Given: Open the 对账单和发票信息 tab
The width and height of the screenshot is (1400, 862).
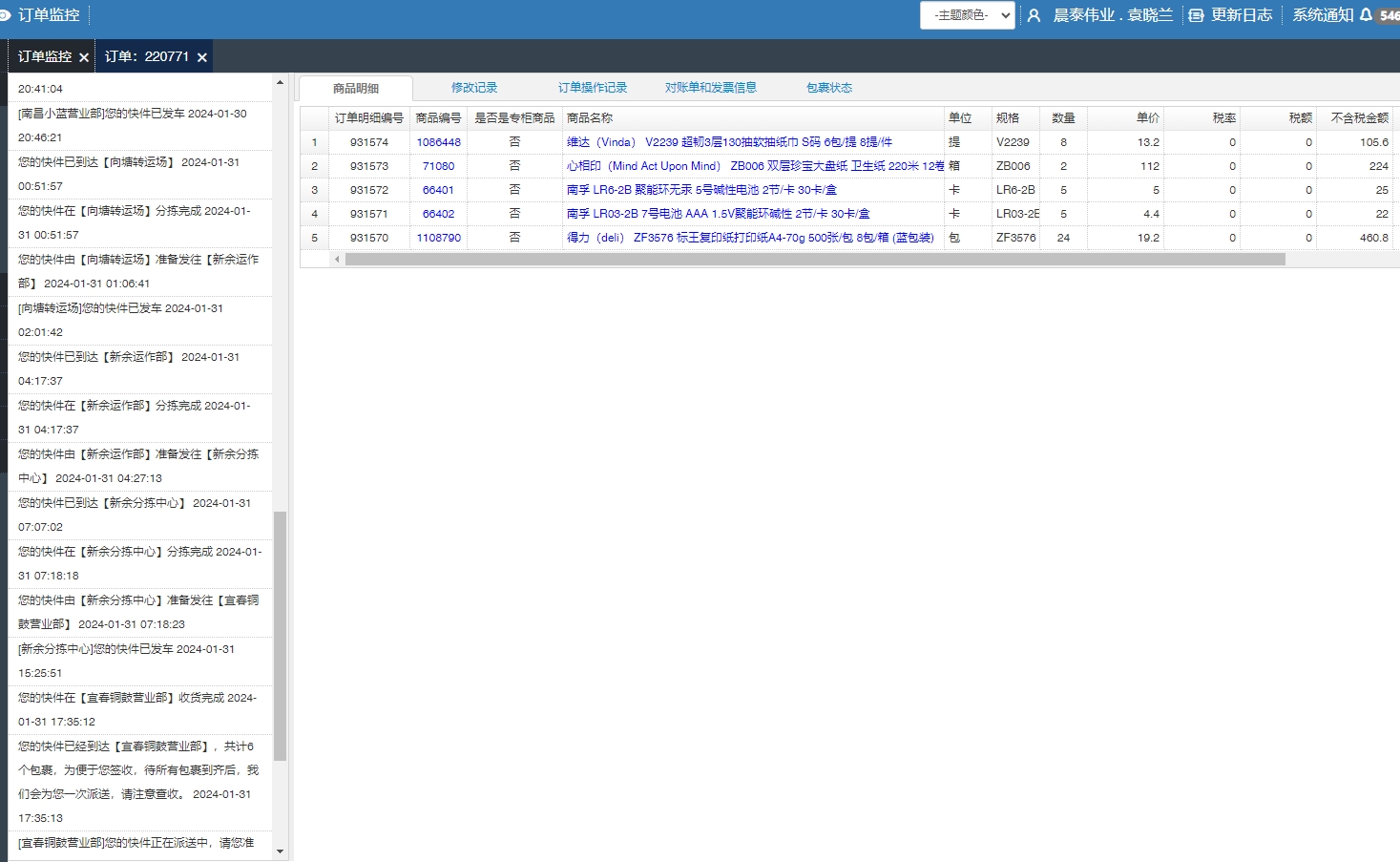Looking at the screenshot, I should [711, 87].
